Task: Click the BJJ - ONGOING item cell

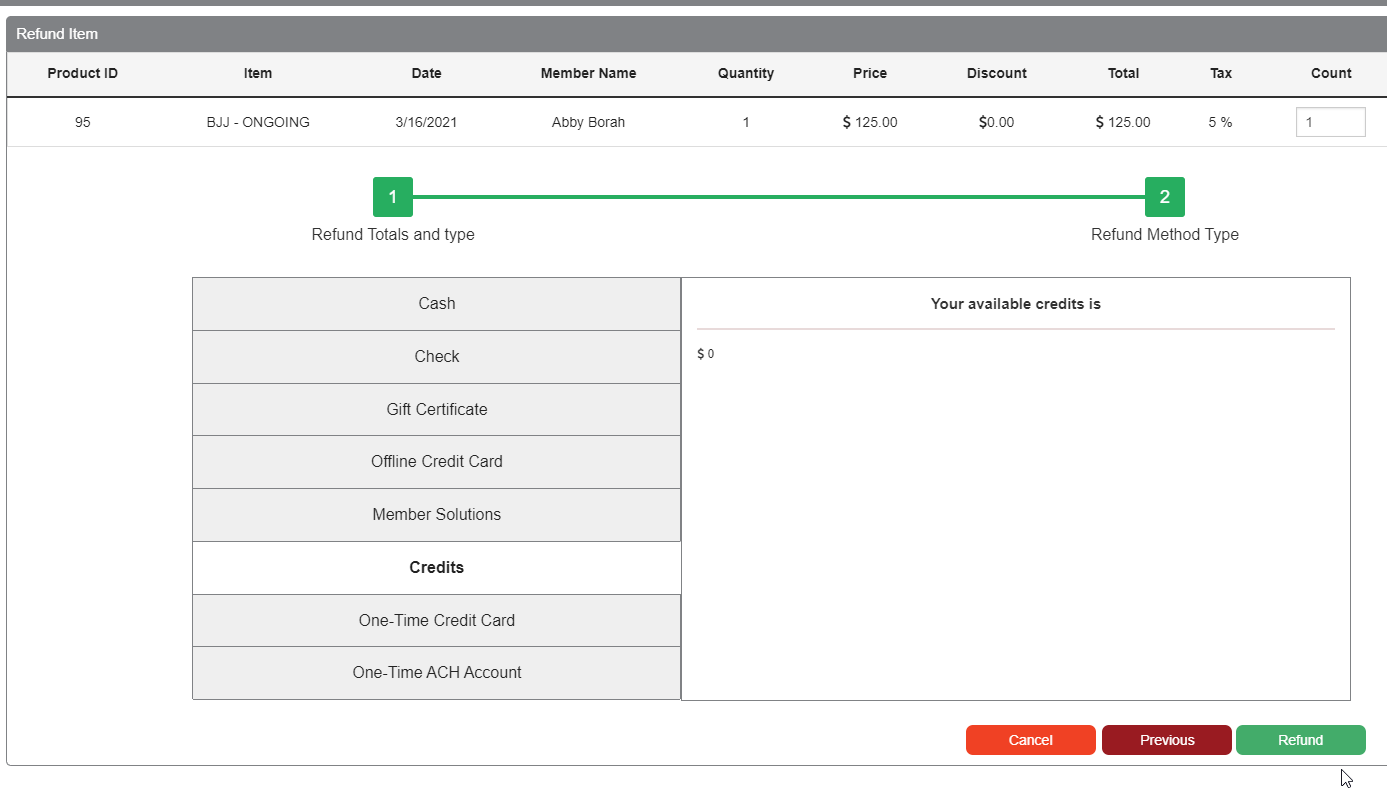Action: tap(258, 122)
